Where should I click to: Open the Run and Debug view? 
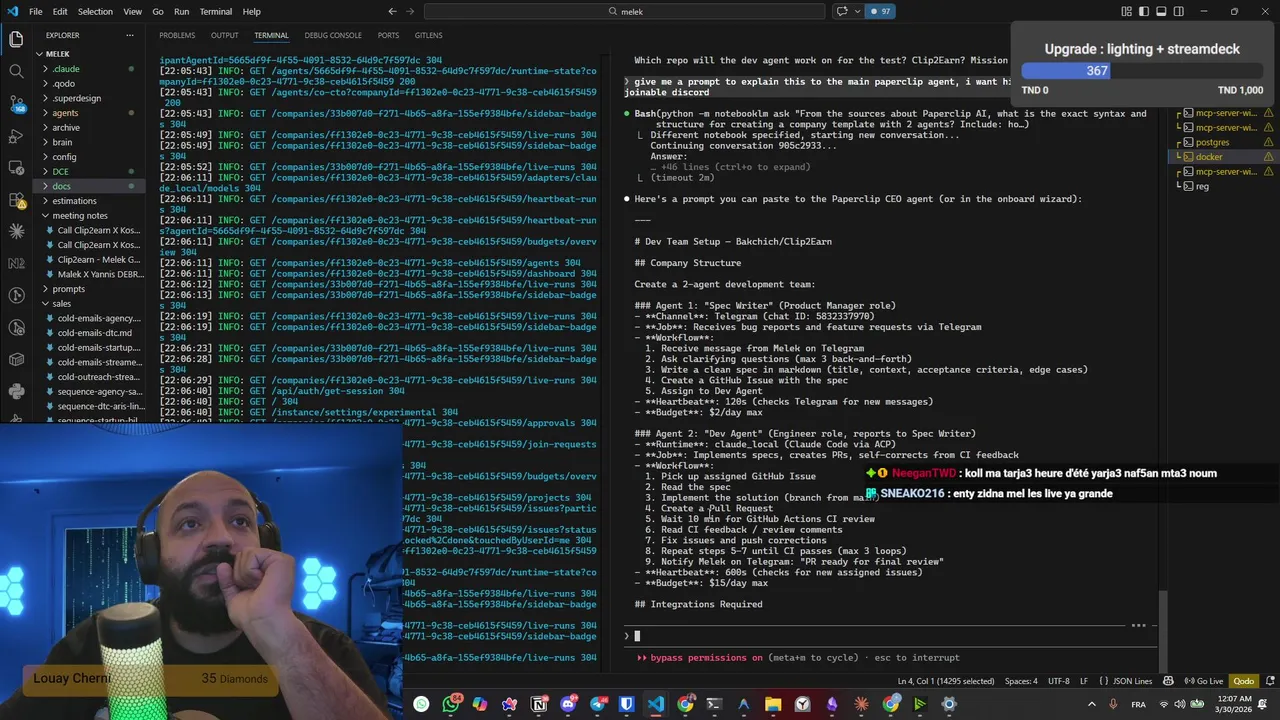point(16,135)
